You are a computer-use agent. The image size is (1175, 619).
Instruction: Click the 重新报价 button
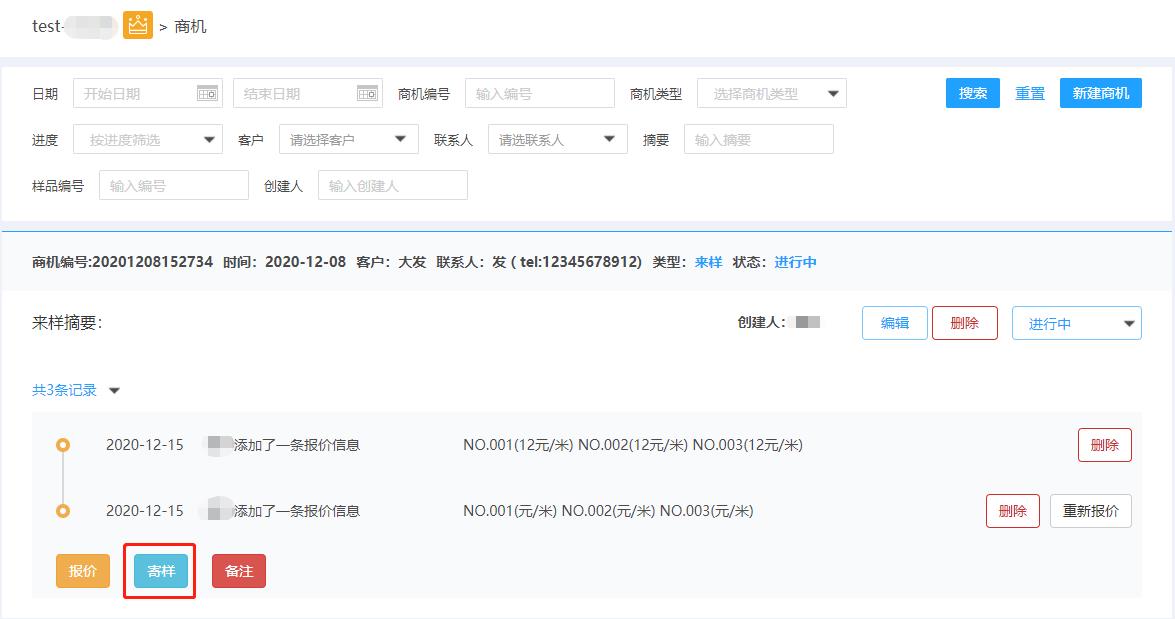(x=1090, y=511)
